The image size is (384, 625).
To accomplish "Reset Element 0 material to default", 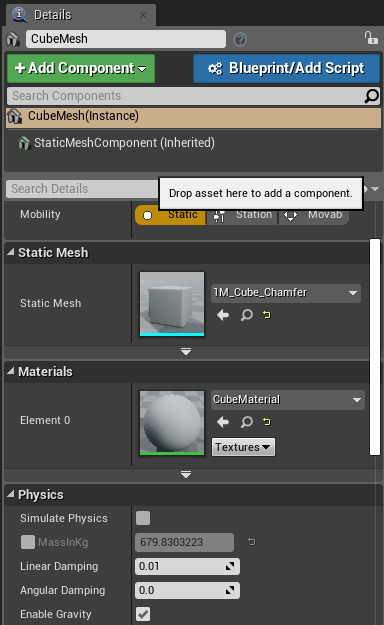I will click(267, 422).
